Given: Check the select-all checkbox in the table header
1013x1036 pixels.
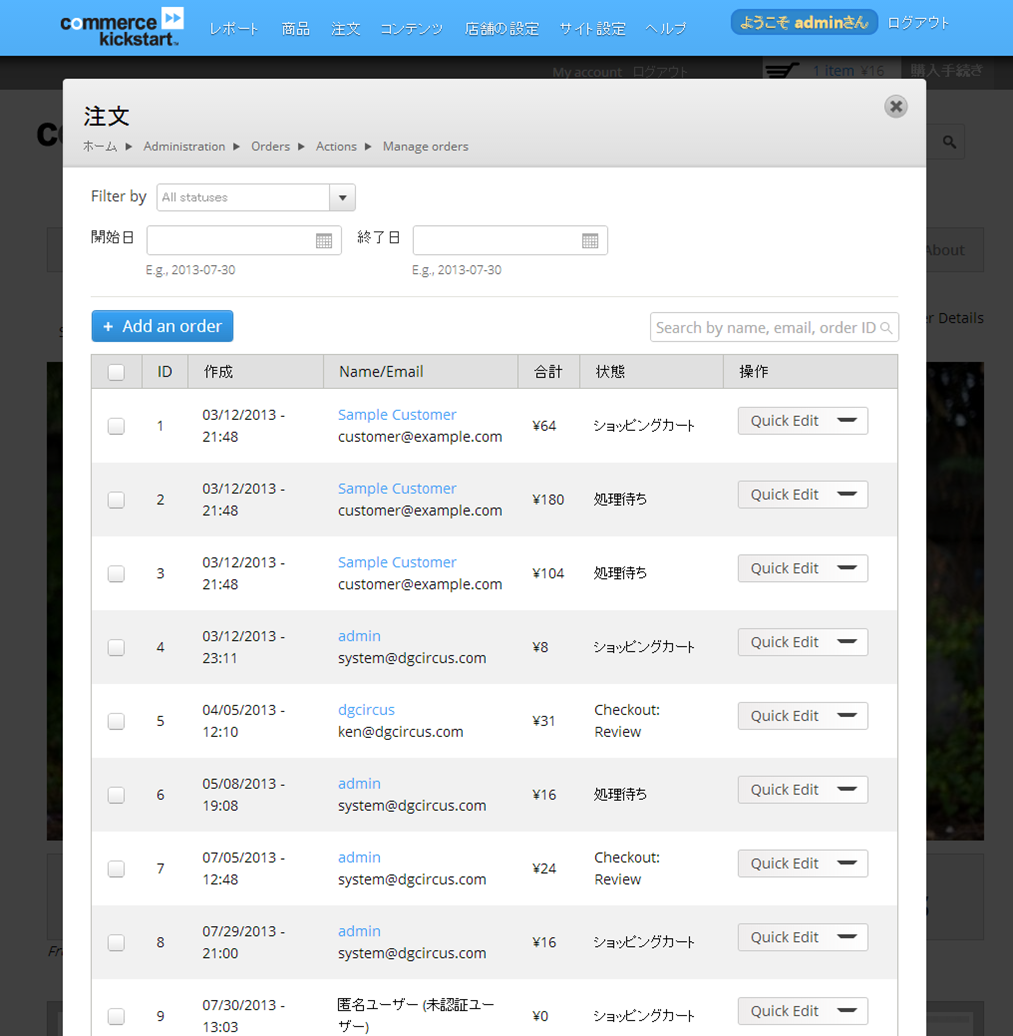Looking at the screenshot, I should [x=116, y=370].
